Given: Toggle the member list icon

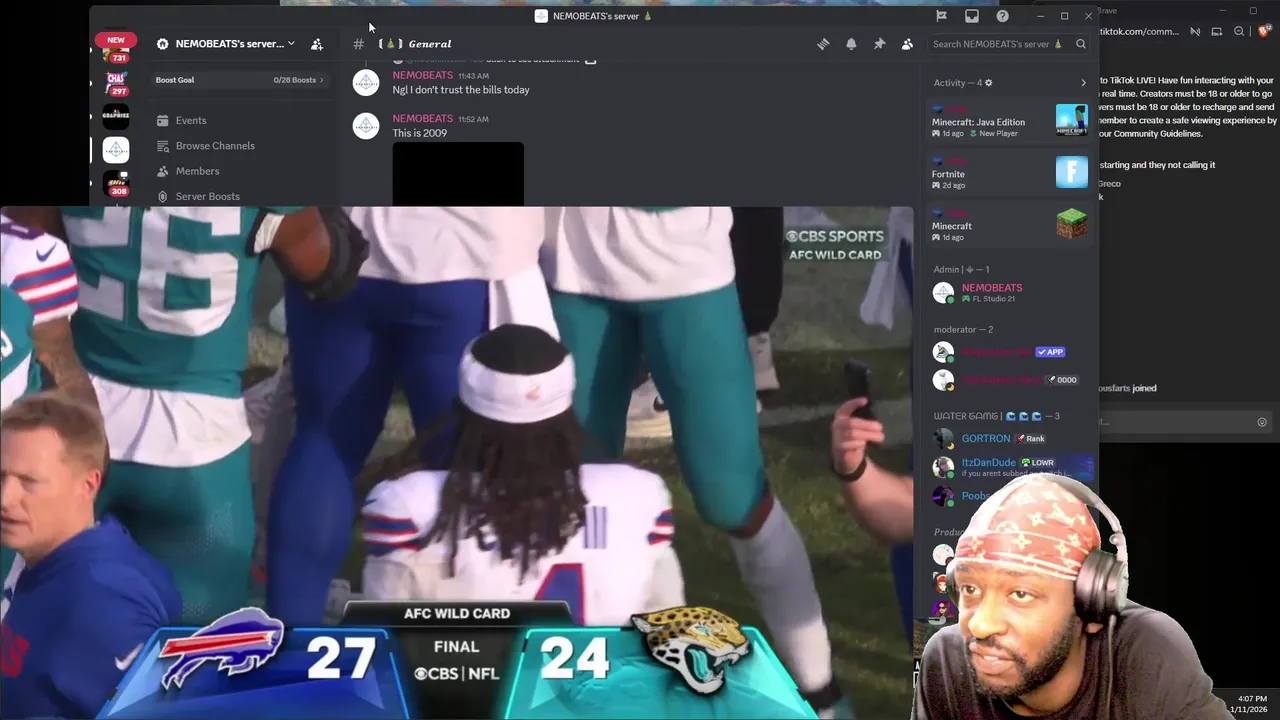Looking at the screenshot, I should coord(907,44).
